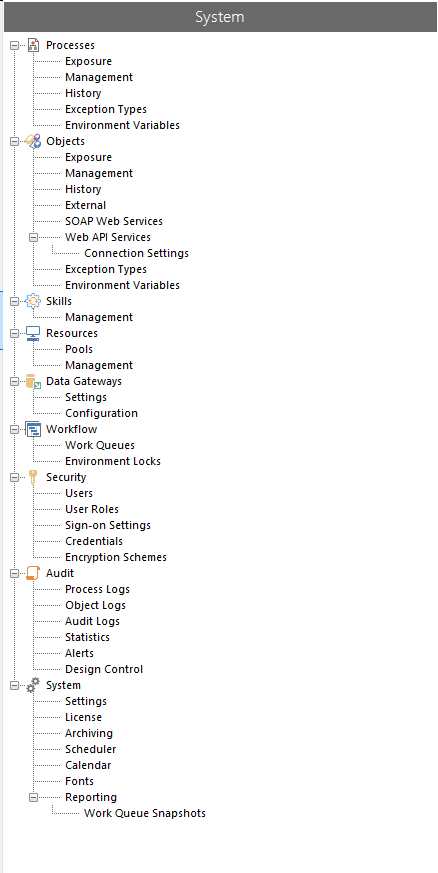Collapse the Reporting tree node
Screen dimensions: 438x873
point(33,797)
